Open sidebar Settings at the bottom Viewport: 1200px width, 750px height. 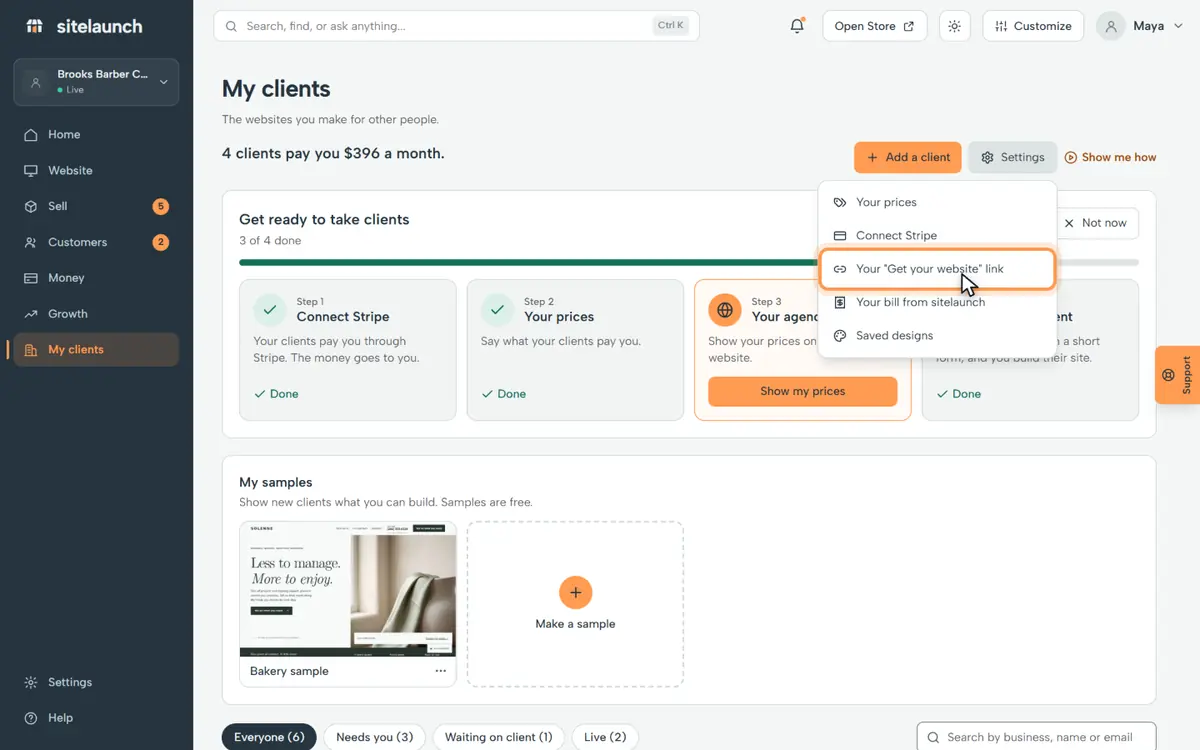(96, 682)
